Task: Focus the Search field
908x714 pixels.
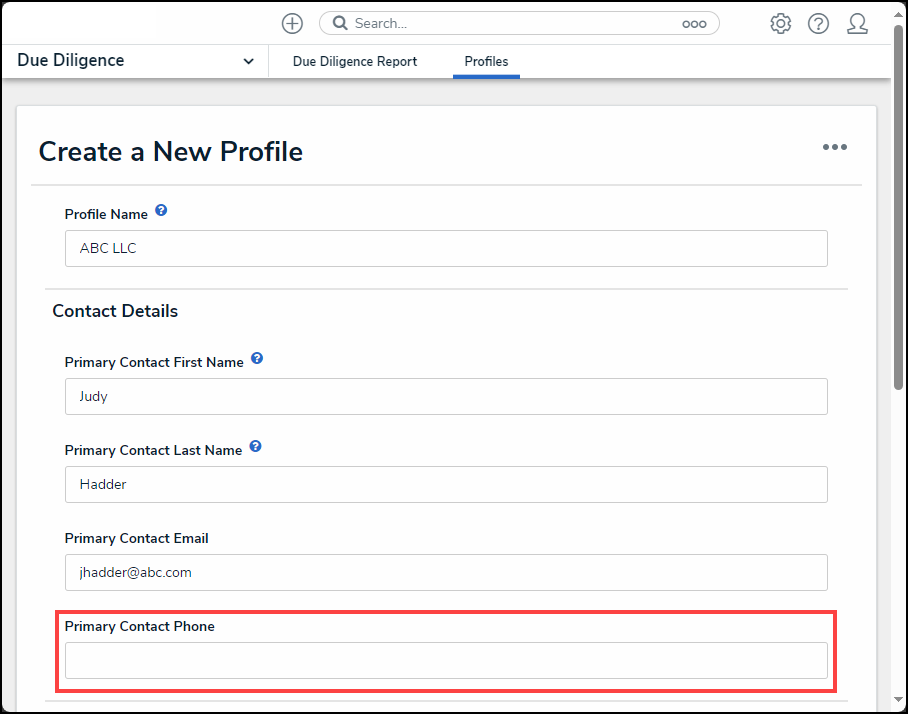Action: pyautogui.click(x=515, y=24)
